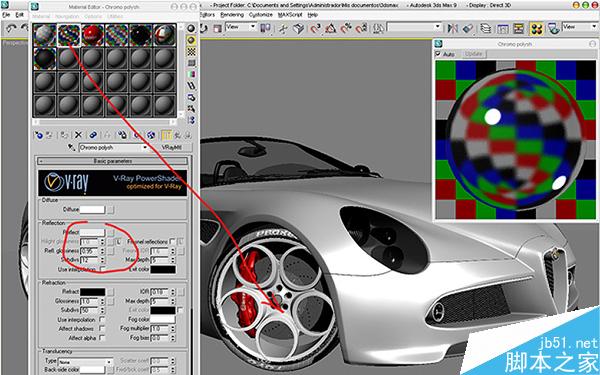Toggle the highlighted Show End Result icon
Viewport: 600px width, 375px height.
166,135
